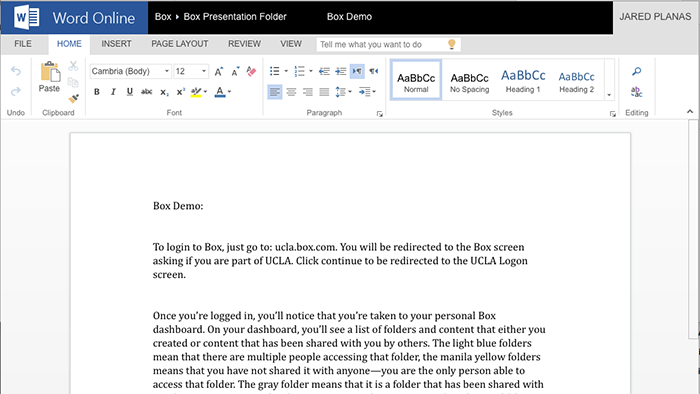The width and height of the screenshot is (700, 394).
Task: Toggle Italic formatting
Action: pos(113,92)
